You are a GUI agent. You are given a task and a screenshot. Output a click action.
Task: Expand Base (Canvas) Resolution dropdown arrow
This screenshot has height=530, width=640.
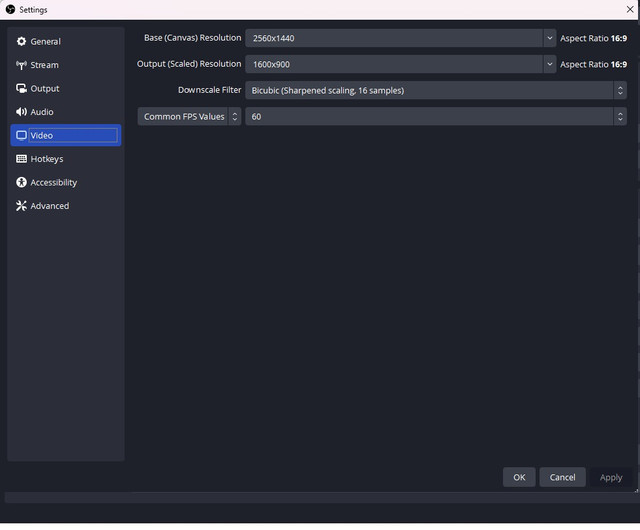pyautogui.click(x=550, y=38)
